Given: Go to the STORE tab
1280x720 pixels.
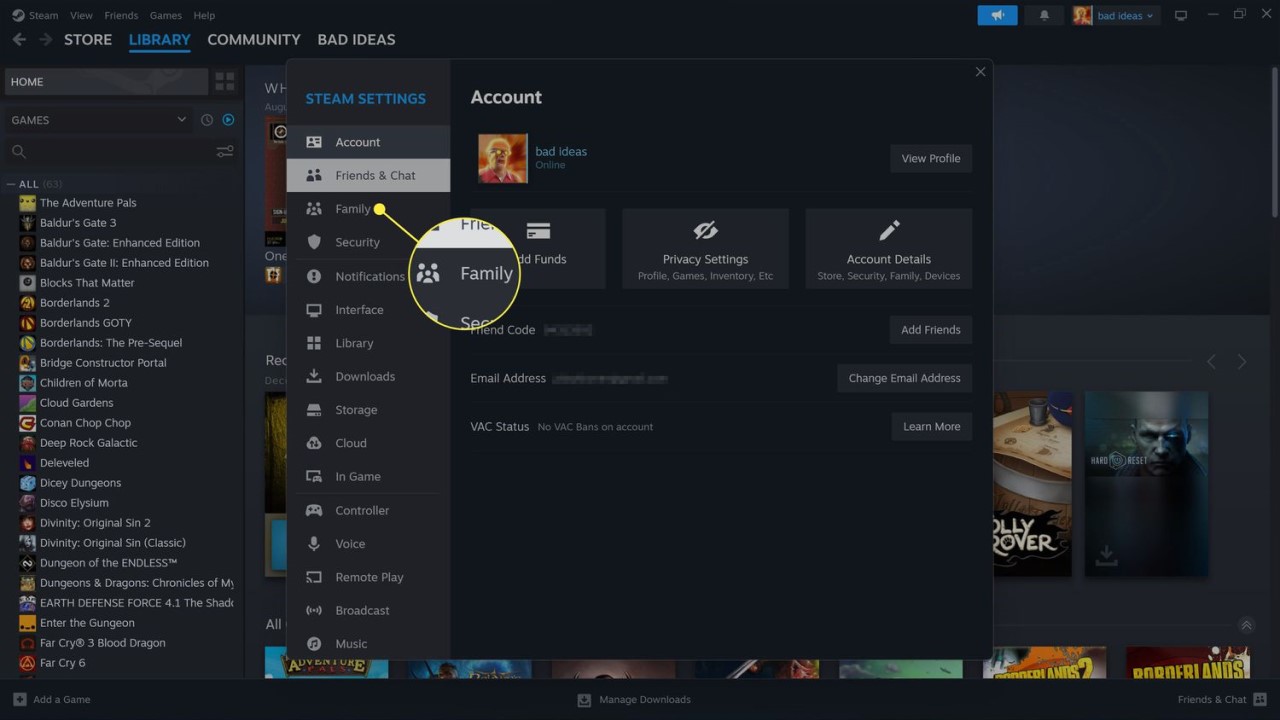Looking at the screenshot, I should point(88,40).
